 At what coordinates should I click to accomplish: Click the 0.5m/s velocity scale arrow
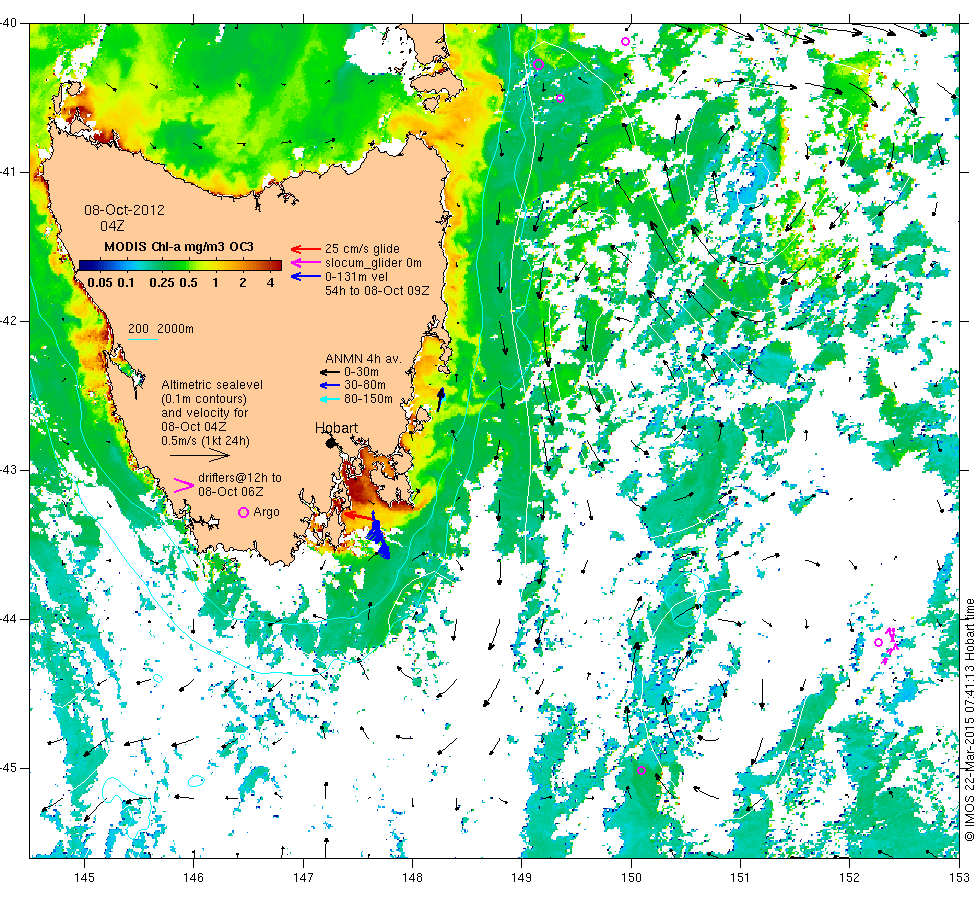(x=200, y=456)
